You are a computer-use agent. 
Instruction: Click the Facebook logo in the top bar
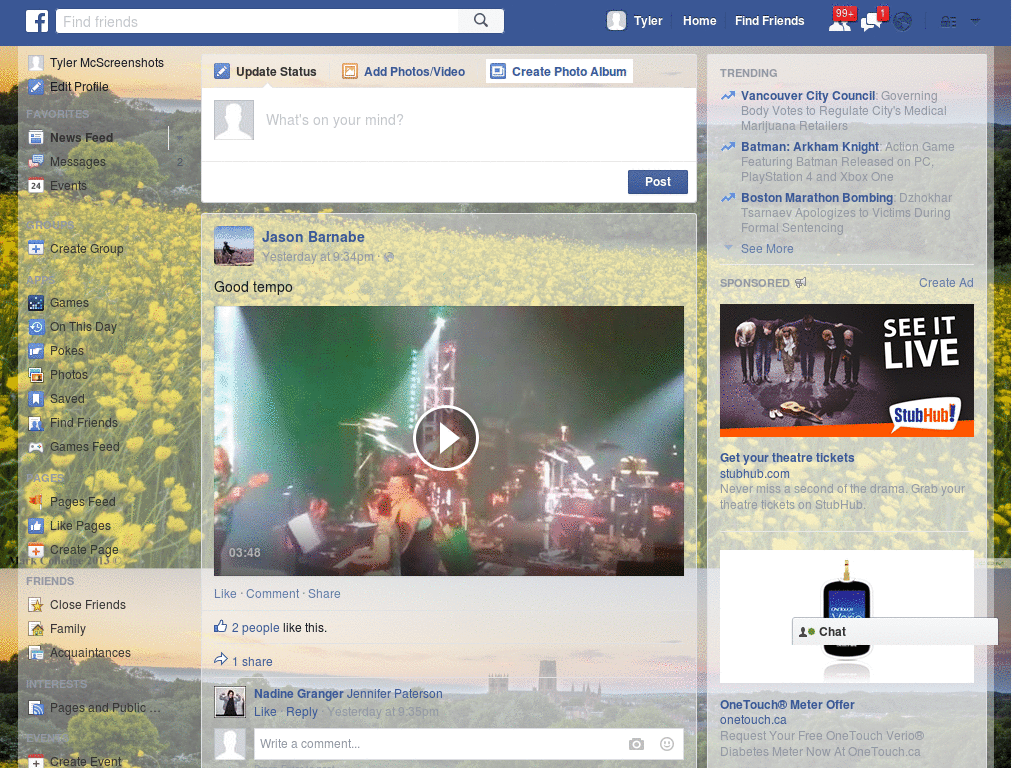pyautogui.click(x=37, y=21)
